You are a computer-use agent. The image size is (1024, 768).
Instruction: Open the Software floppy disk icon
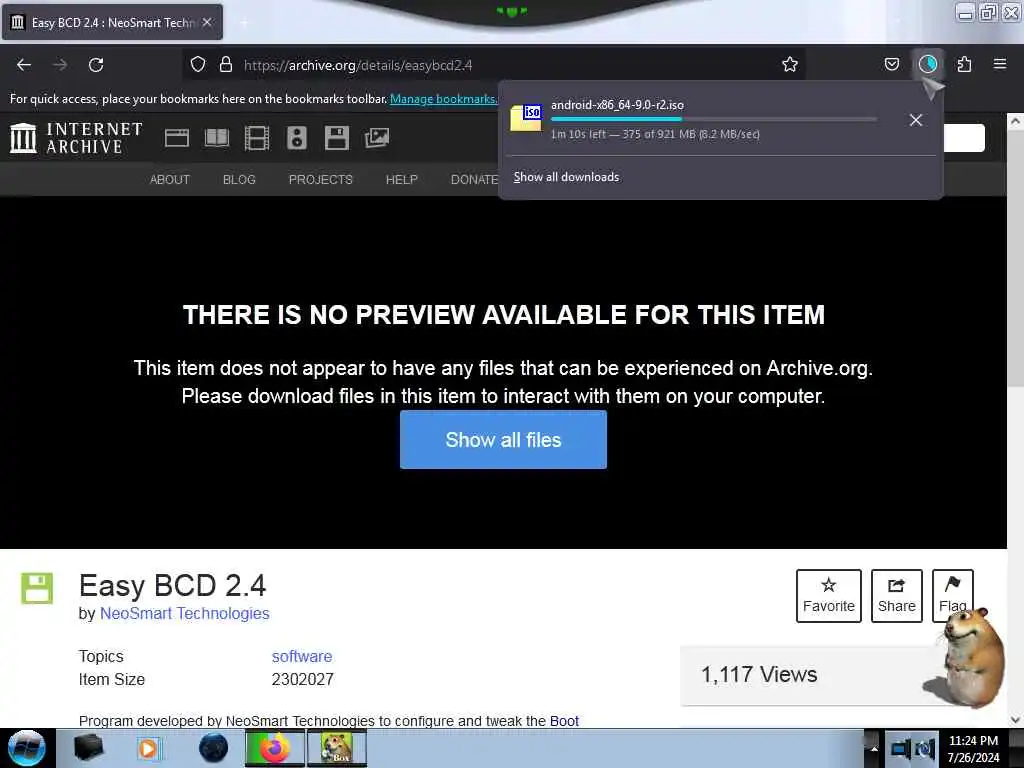pos(337,138)
